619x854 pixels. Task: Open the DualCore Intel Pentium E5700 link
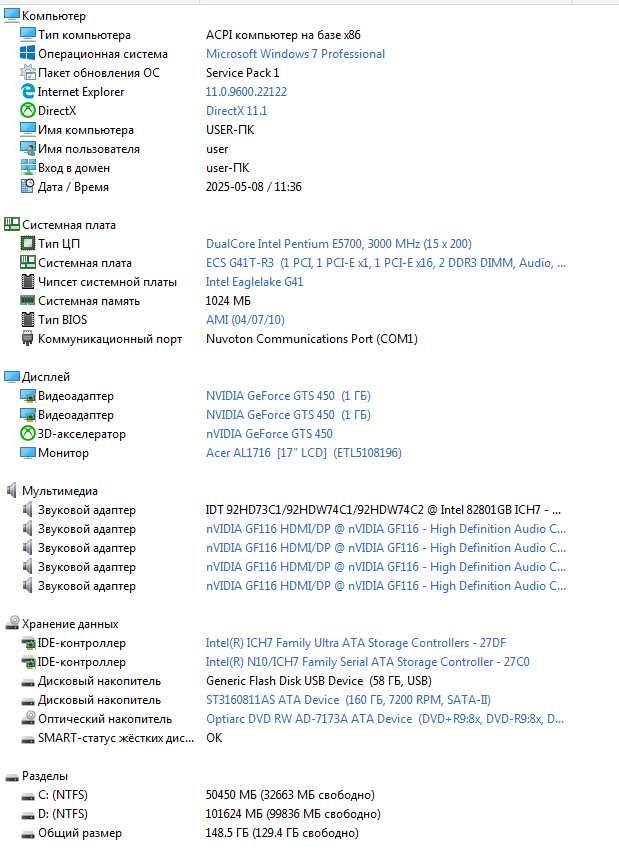339,243
